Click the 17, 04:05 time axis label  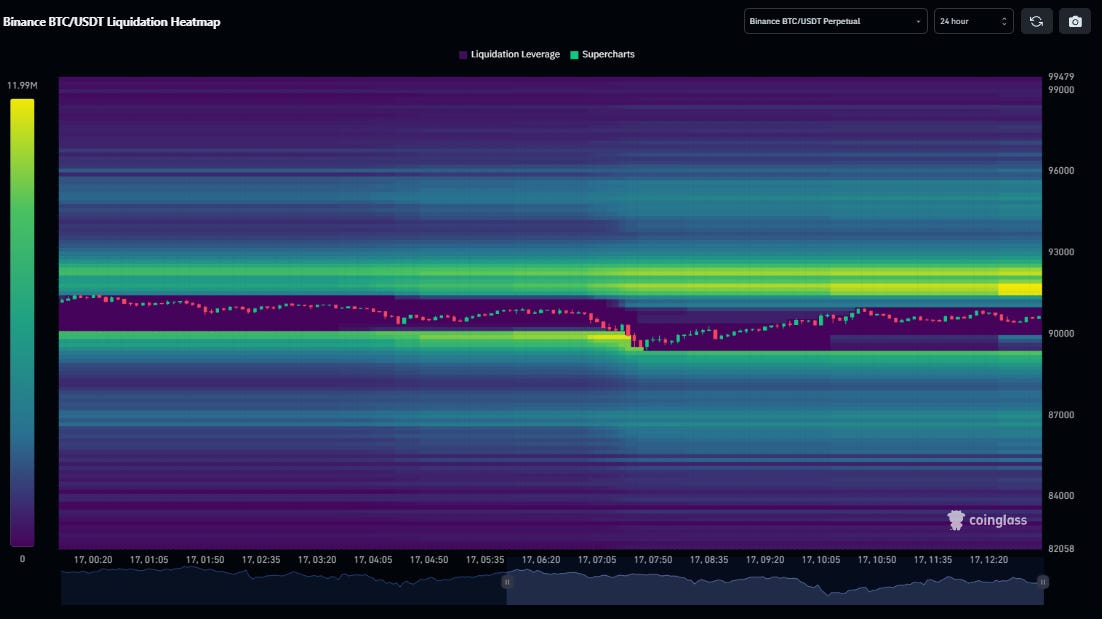[373, 560]
